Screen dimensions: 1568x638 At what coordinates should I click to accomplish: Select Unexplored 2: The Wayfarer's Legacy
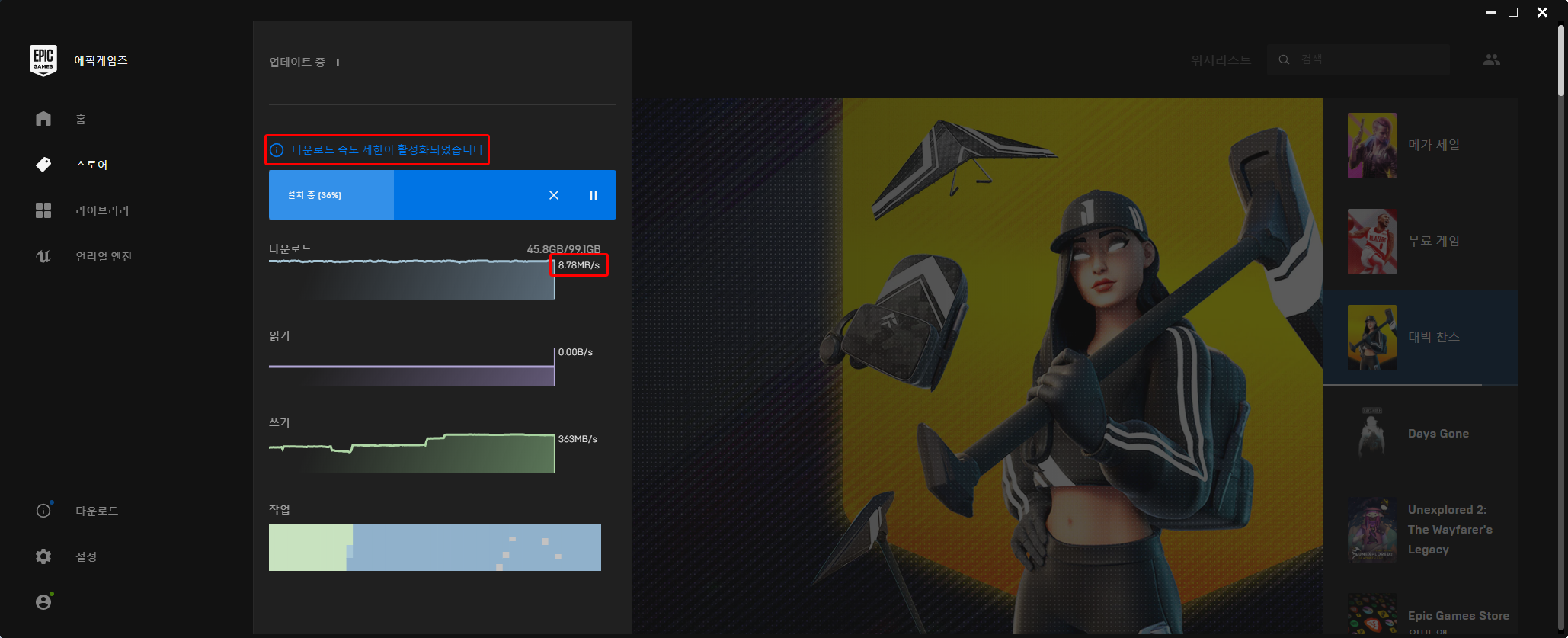[x=1421, y=530]
